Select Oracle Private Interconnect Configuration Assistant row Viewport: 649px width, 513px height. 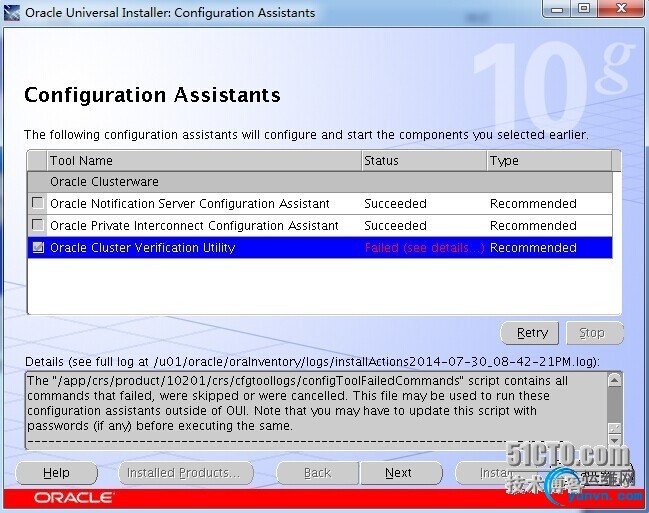[x=320, y=225]
